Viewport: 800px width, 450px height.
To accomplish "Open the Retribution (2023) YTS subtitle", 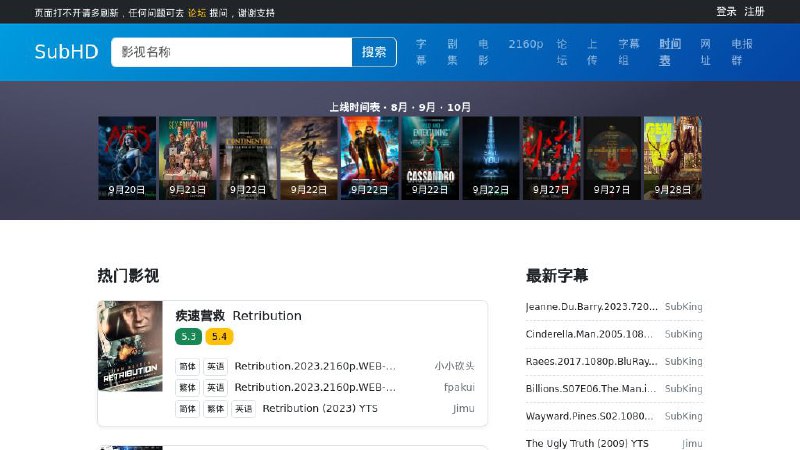I will 320,409.
